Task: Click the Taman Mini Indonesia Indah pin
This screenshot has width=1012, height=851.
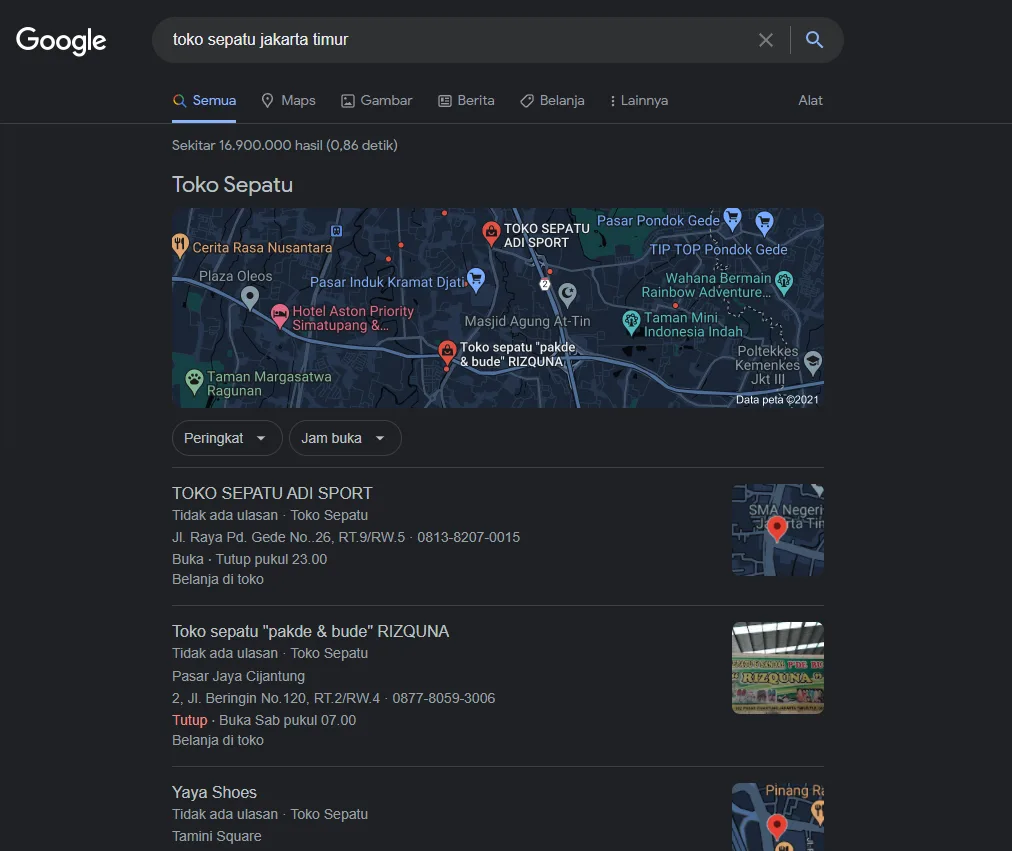Action: point(631,321)
